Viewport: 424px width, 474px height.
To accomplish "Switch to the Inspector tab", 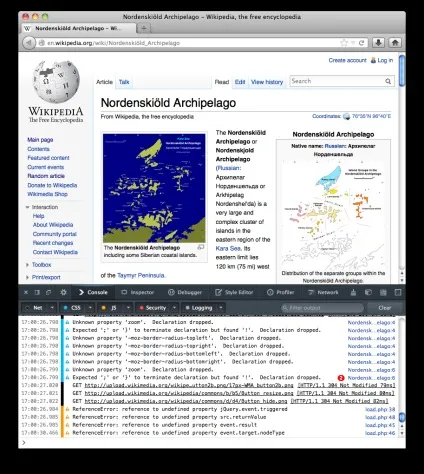I will pyautogui.click(x=138, y=292).
